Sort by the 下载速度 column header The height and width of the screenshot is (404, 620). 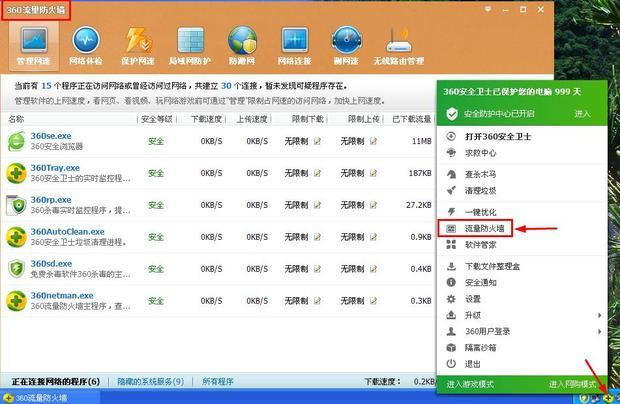206,119
